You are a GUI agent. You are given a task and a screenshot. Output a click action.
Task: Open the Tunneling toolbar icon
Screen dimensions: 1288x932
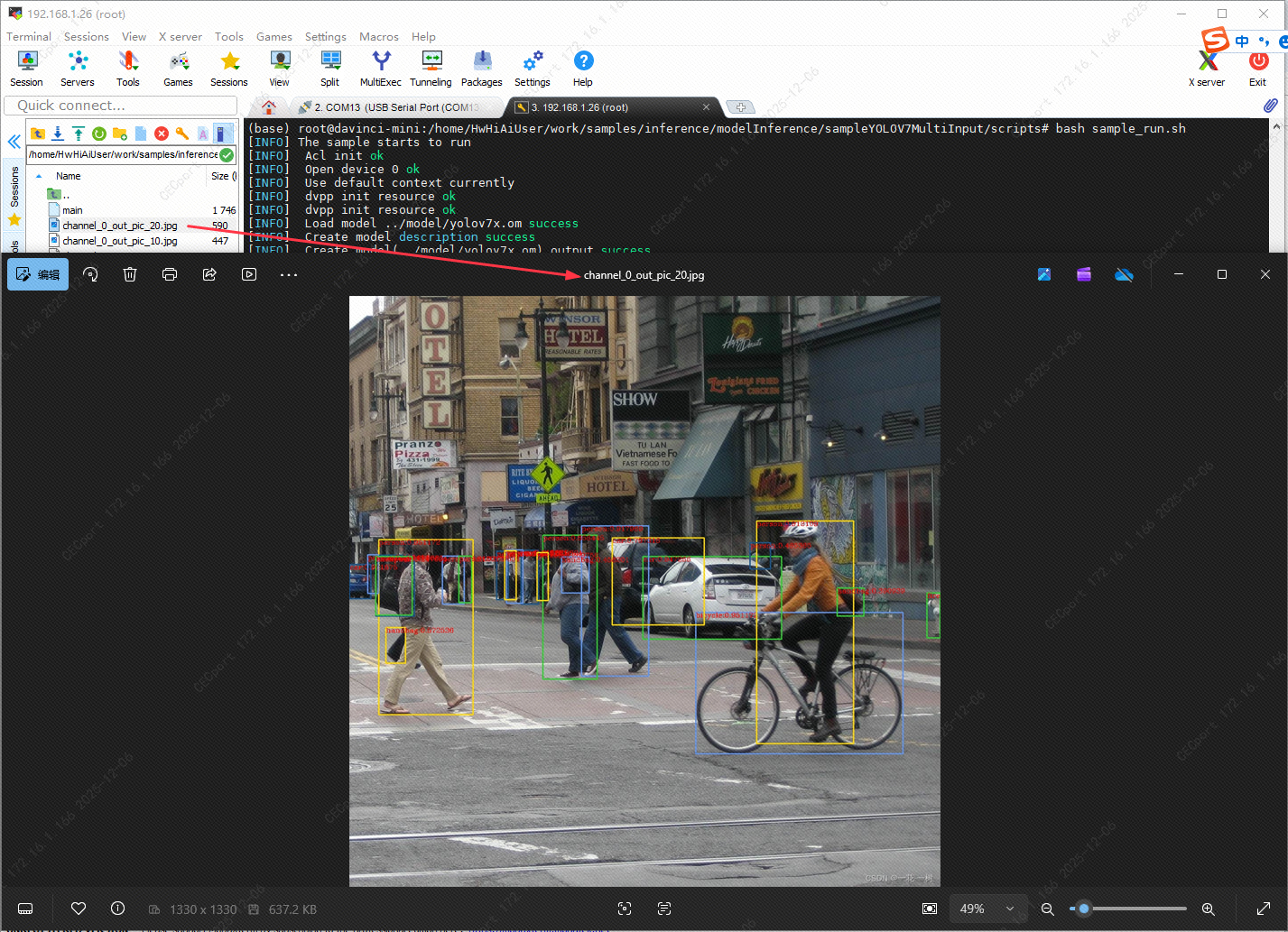tap(431, 69)
